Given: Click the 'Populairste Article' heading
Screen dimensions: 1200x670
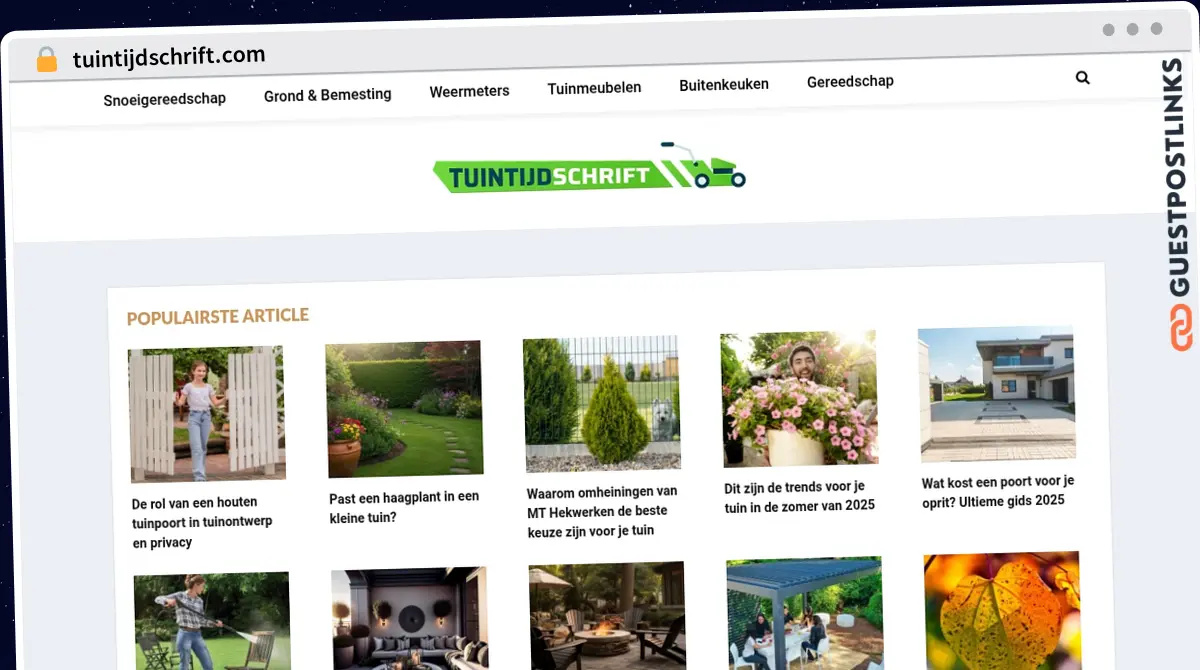Looking at the screenshot, I should pos(218,317).
